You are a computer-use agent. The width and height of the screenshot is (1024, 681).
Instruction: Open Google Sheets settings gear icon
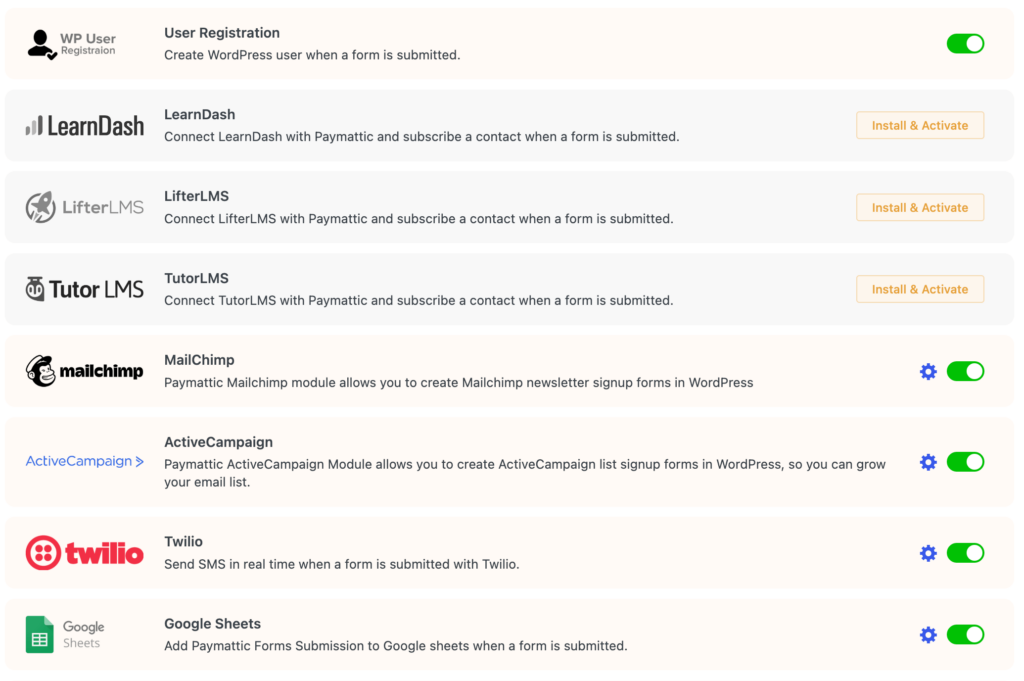click(x=928, y=635)
